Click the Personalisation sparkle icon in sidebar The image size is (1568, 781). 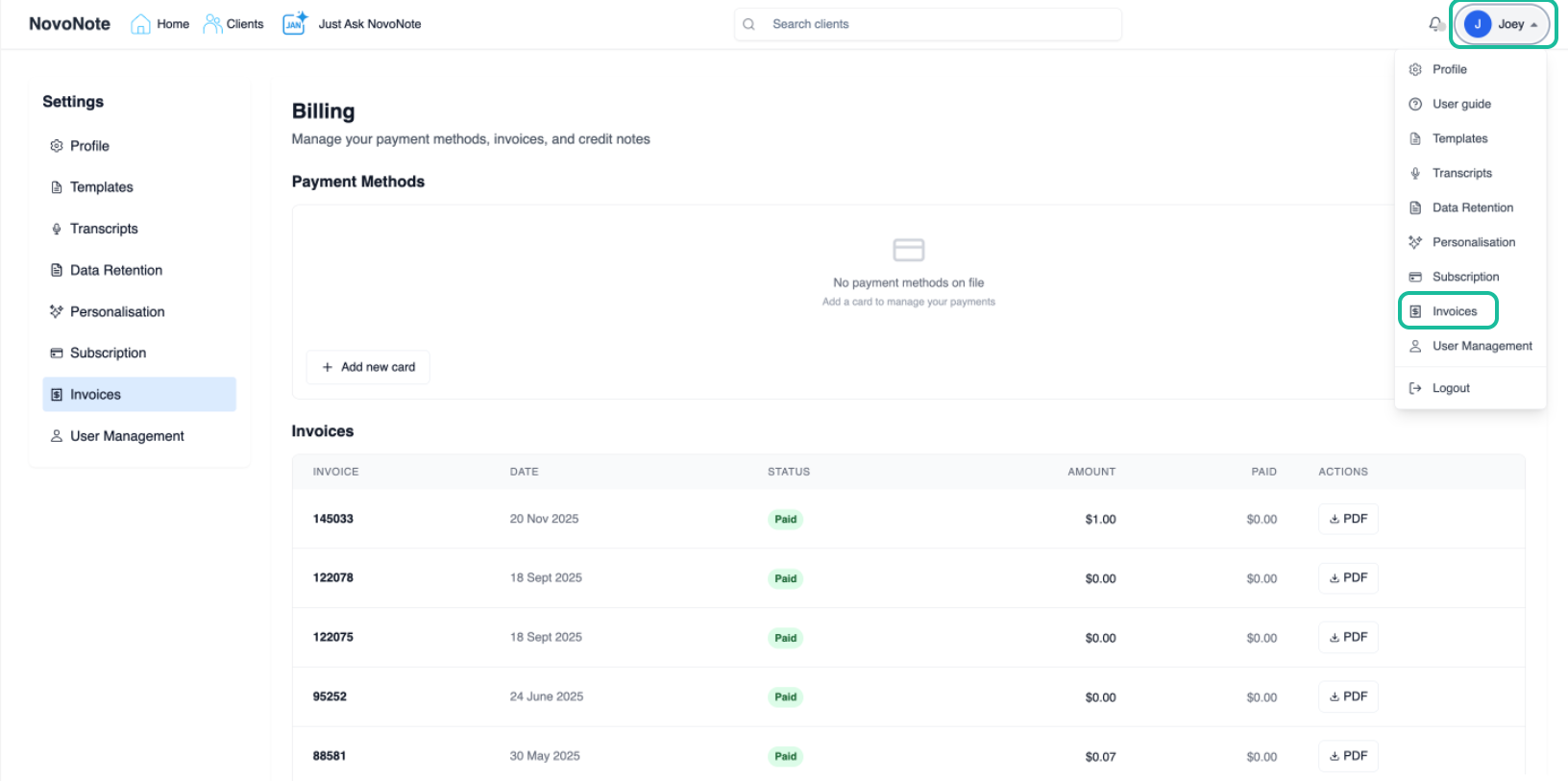coord(57,311)
